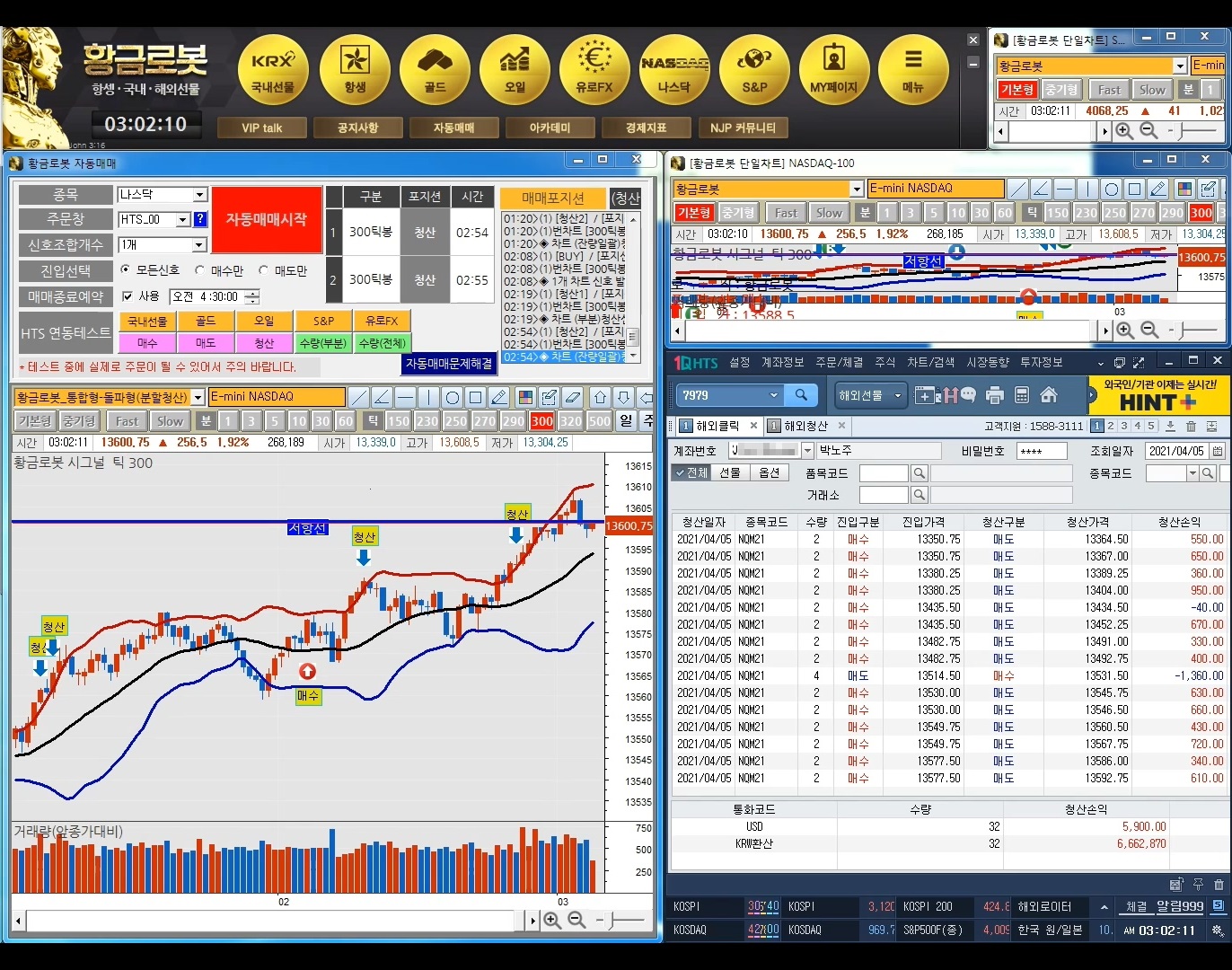Open the 메뉴 hamburger icon

pyautogui.click(x=913, y=70)
